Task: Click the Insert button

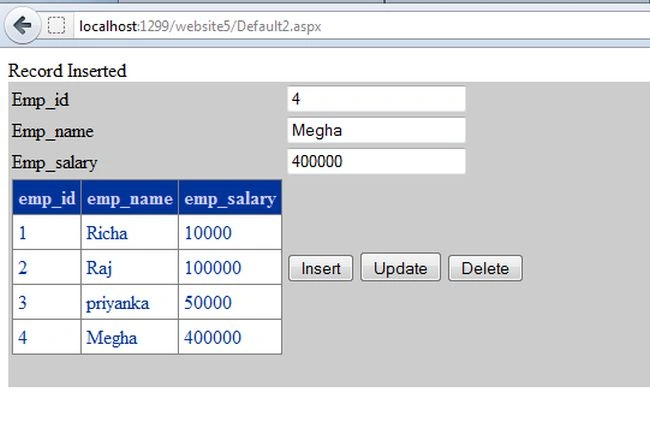Action: [x=321, y=268]
